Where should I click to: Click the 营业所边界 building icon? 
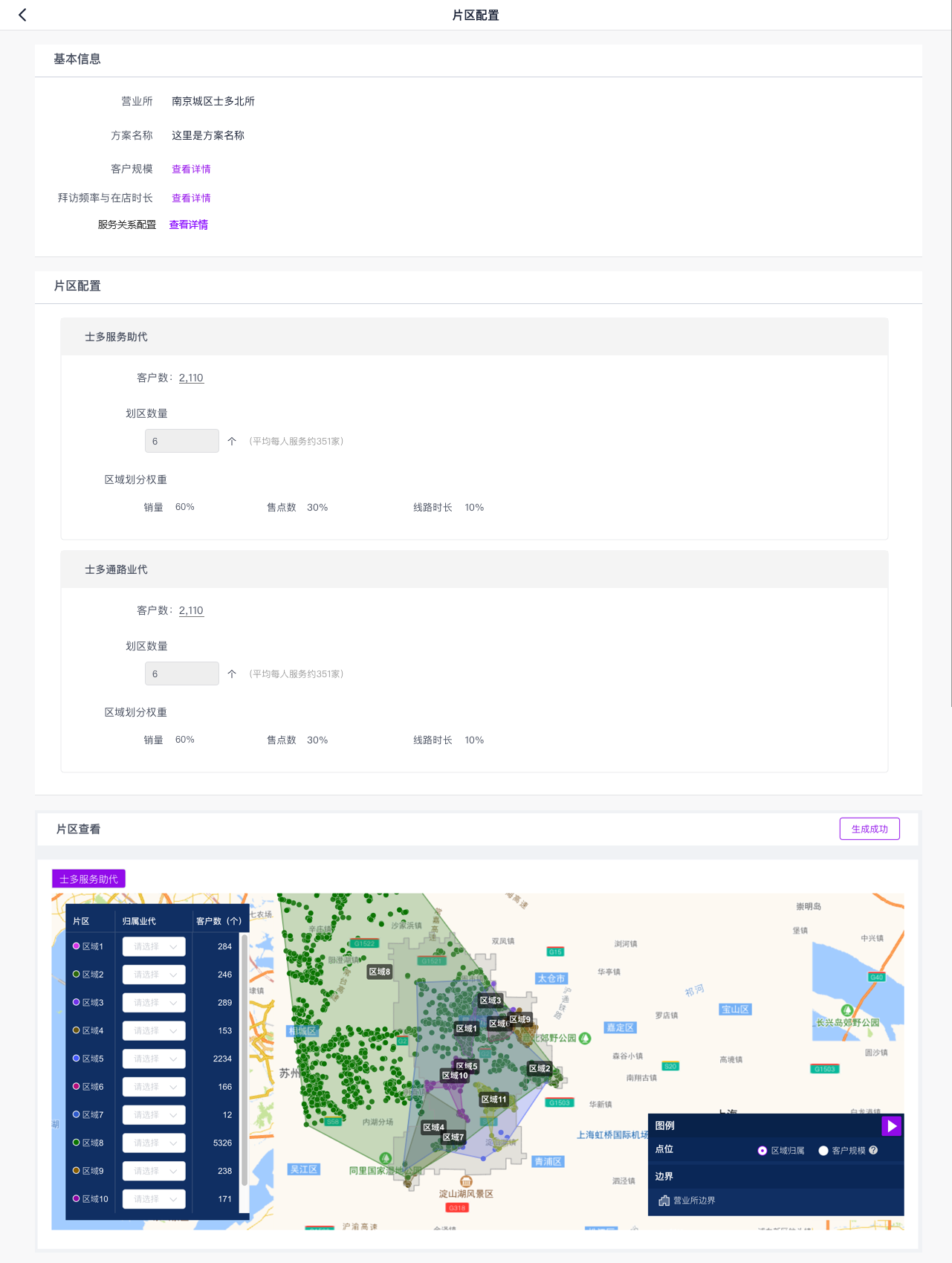point(664,1201)
